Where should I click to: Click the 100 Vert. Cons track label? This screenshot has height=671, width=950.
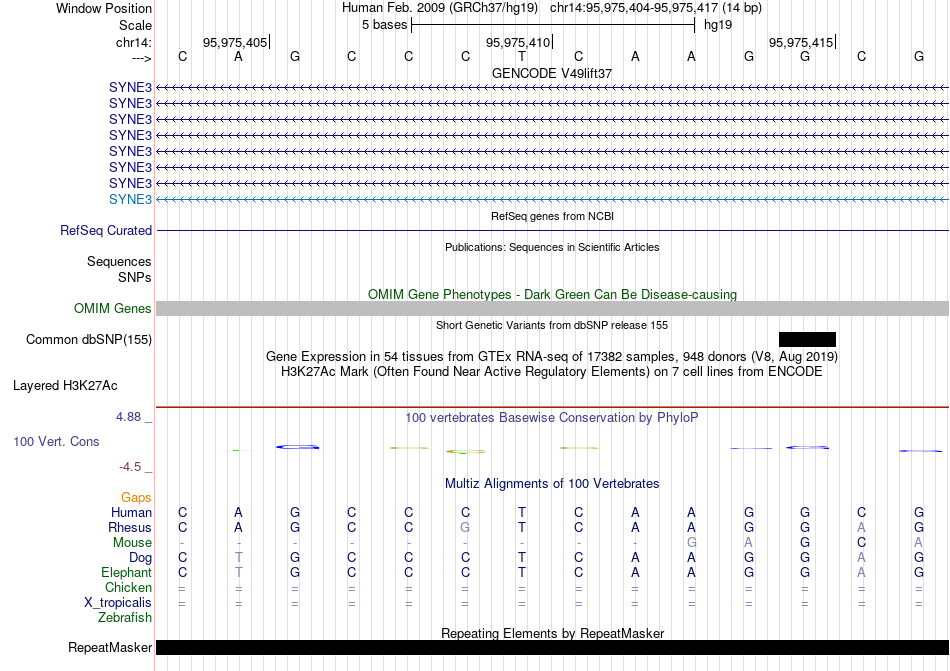tap(56, 441)
